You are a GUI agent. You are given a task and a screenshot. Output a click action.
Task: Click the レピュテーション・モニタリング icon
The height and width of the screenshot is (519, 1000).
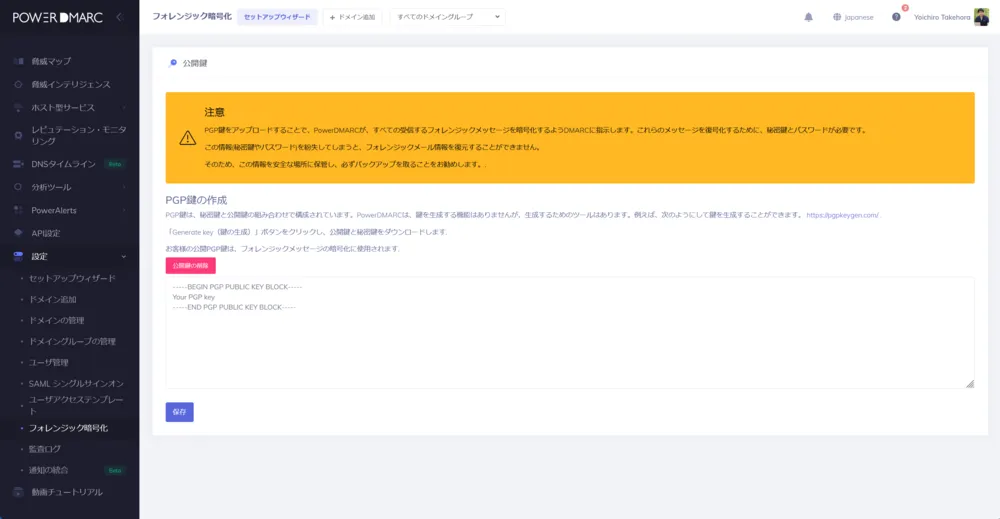click(18, 135)
